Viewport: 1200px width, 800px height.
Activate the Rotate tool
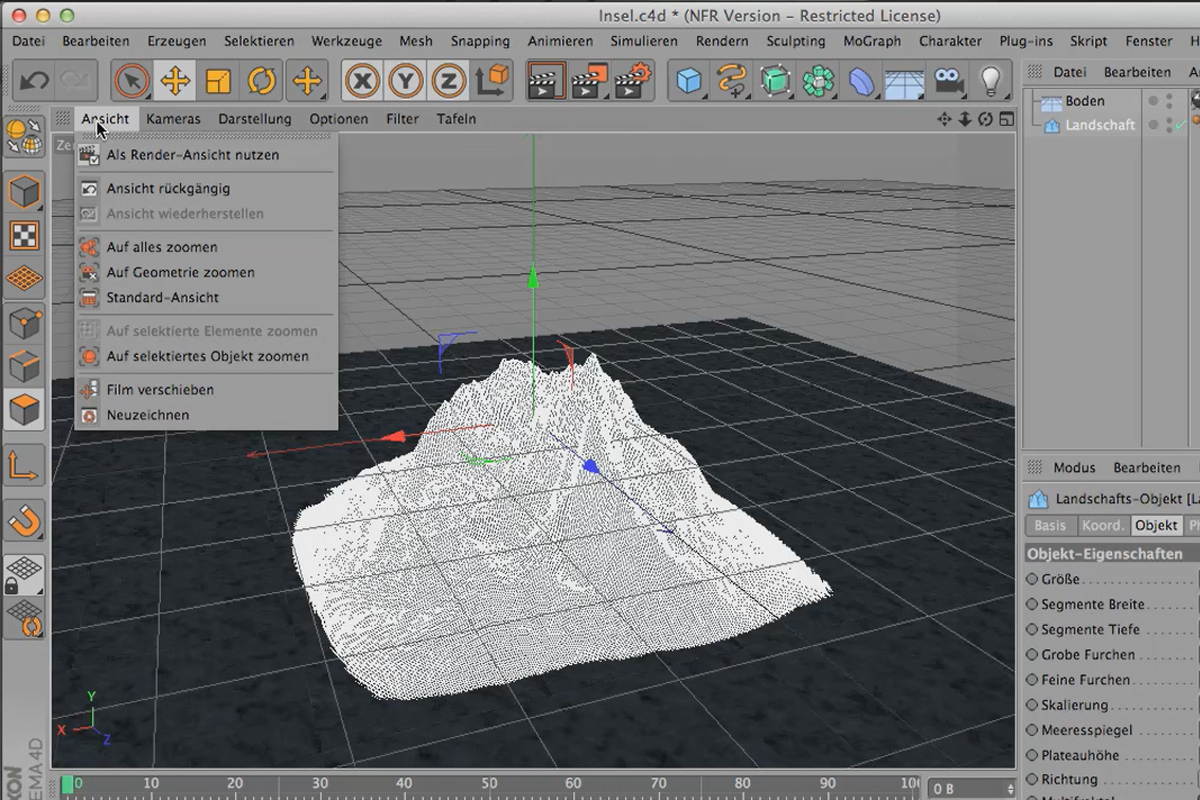(x=263, y=81)
